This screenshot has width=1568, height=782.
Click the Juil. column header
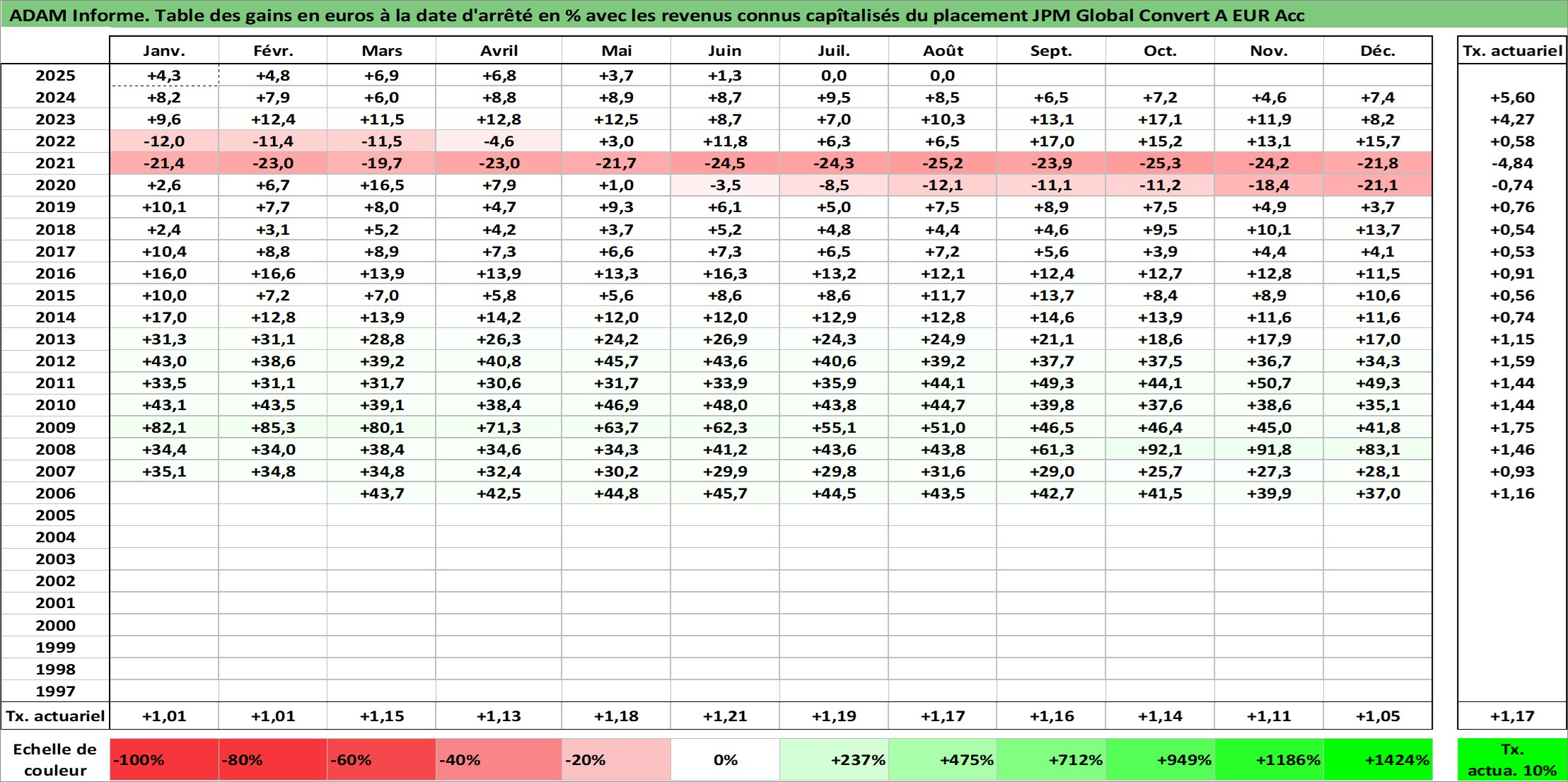point(834,50)
